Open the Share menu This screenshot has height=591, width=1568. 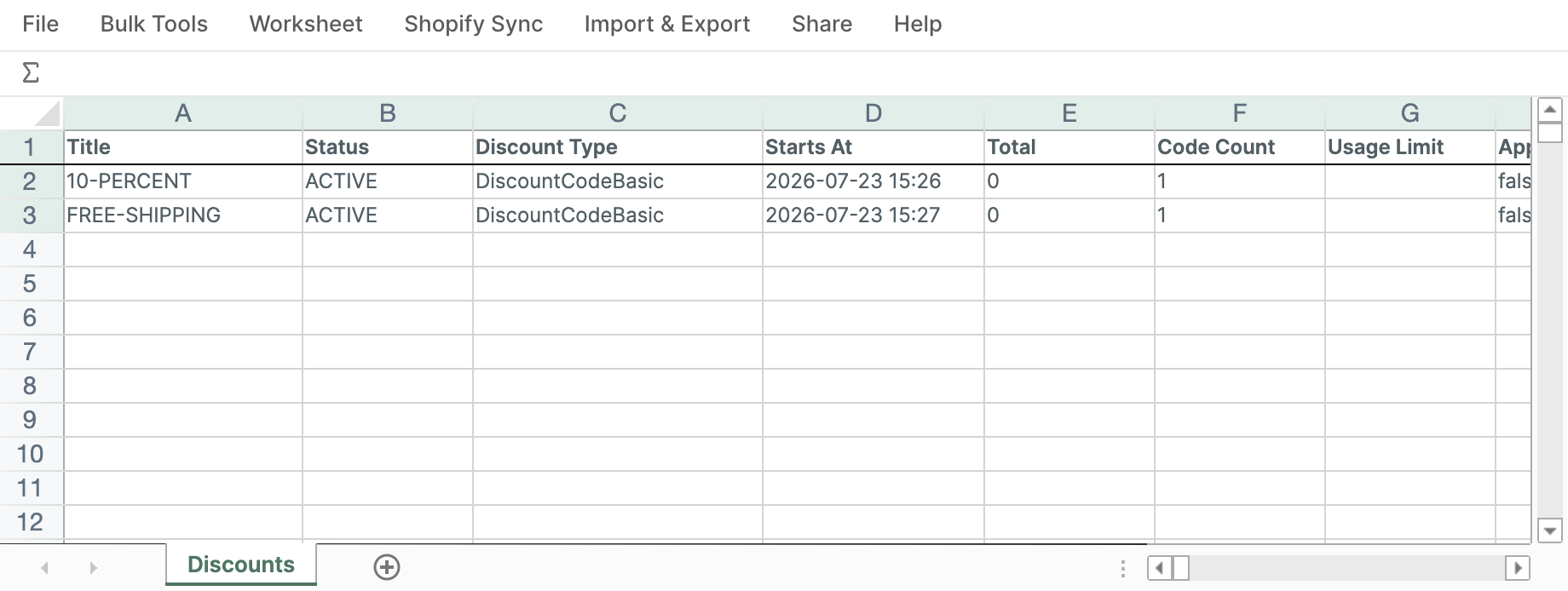[x=821, y=24]
